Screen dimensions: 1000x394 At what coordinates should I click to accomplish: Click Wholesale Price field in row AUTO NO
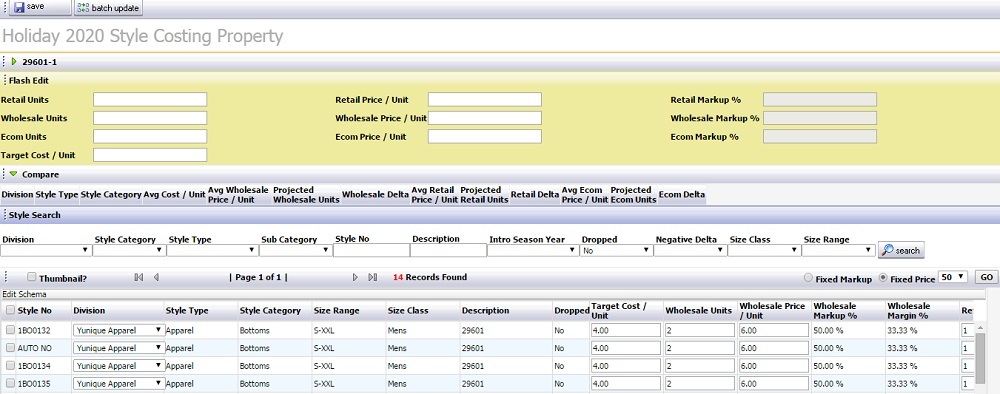pyautogui.click(x=774, y=348)
